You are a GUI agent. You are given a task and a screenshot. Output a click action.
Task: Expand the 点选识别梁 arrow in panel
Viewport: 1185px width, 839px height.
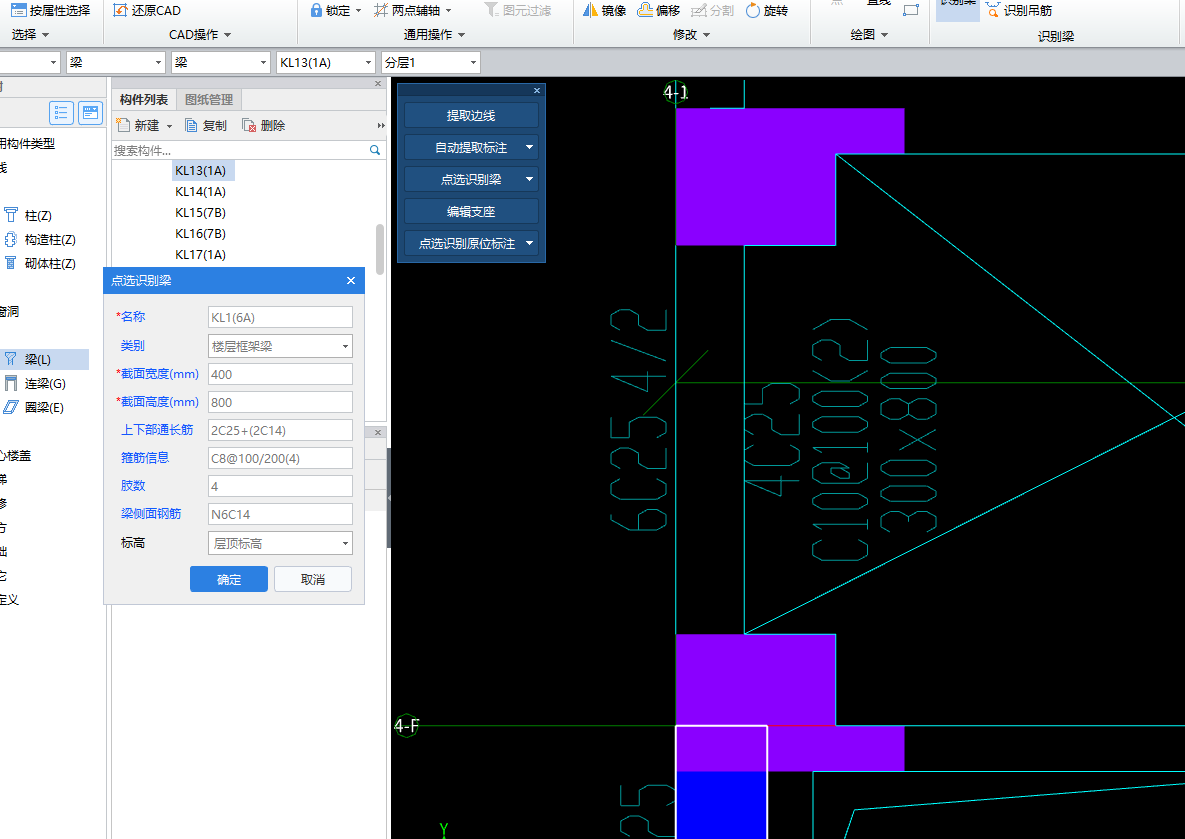(x=529, y=179)
